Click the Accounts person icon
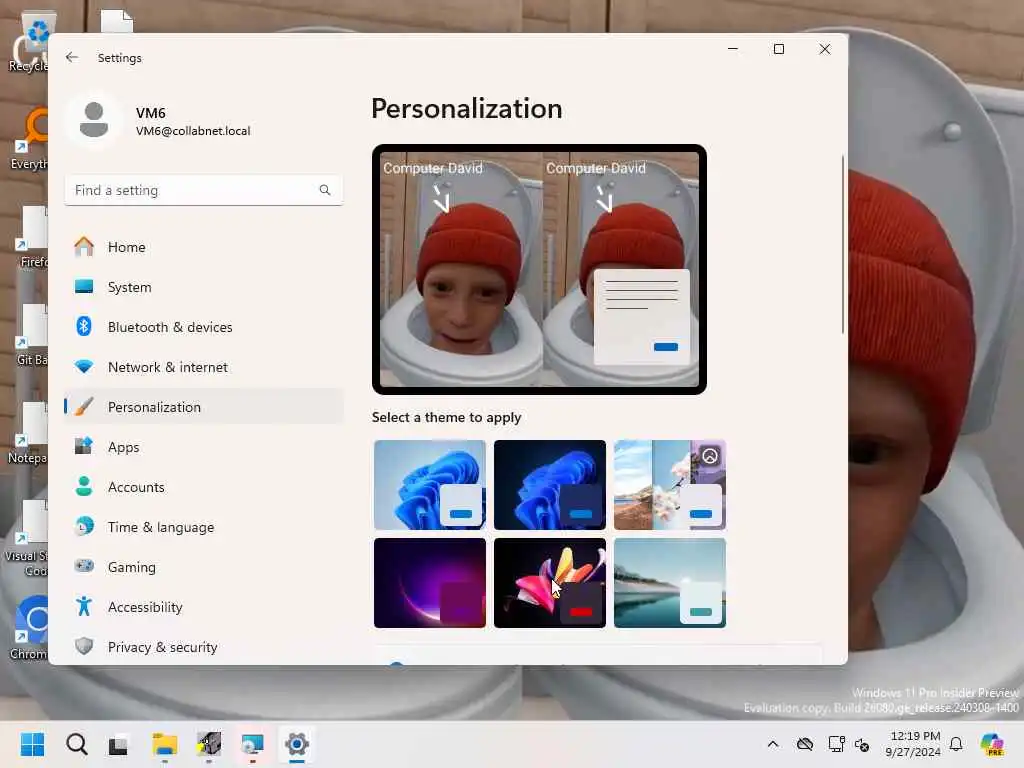The width and height of the screenshot is (1024, 768). [84, 487]
